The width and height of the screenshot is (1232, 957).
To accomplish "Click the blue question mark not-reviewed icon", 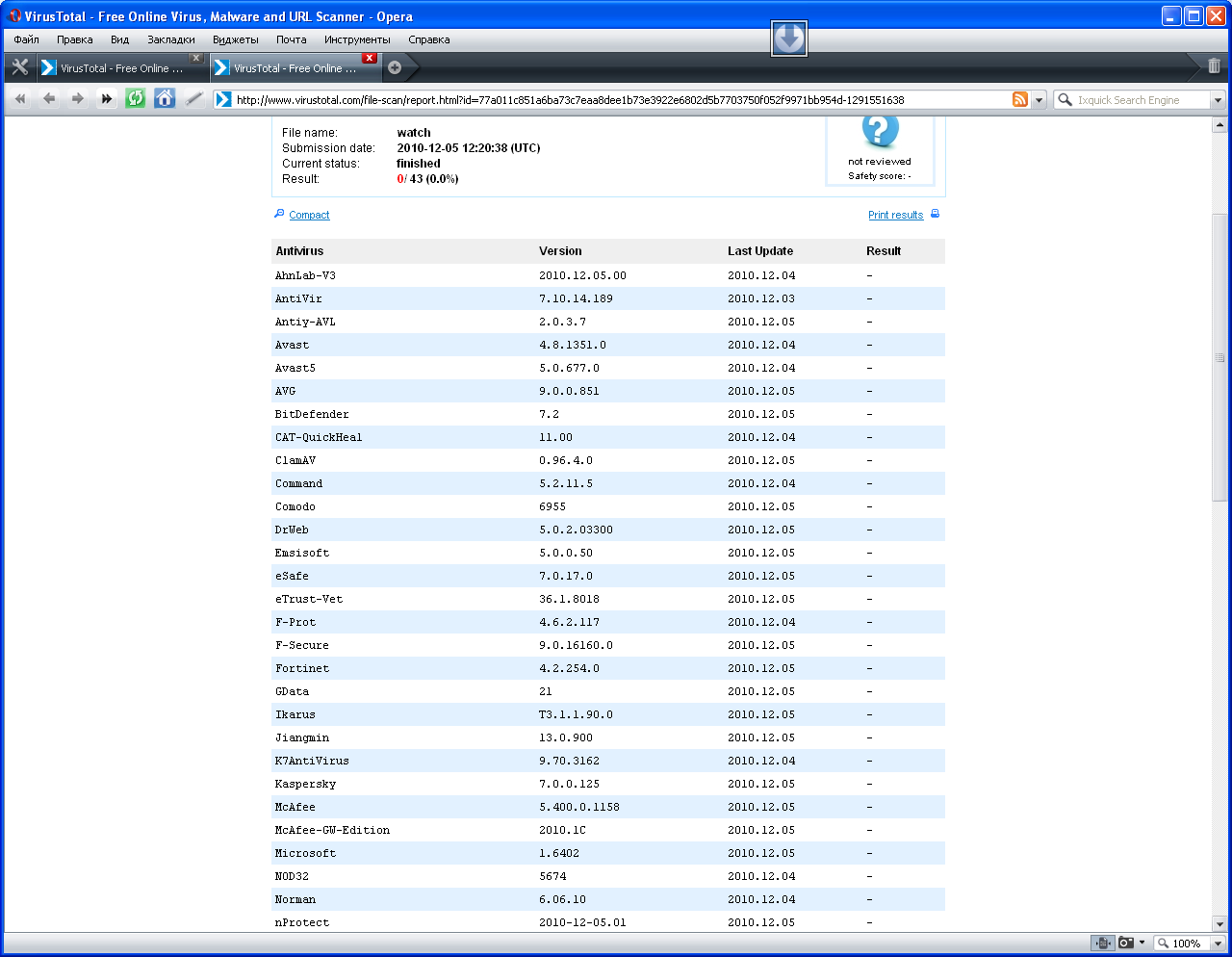I will (x=880, y=130).
